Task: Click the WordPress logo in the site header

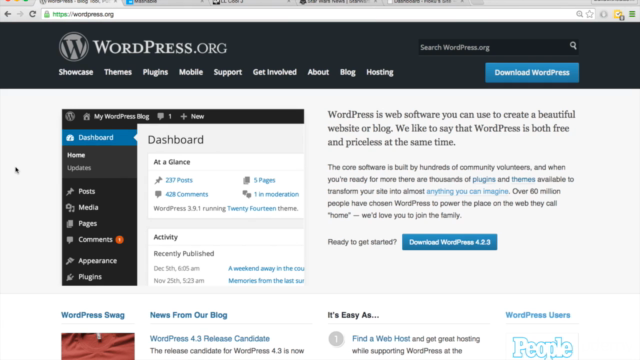Action: coord(143,47)
